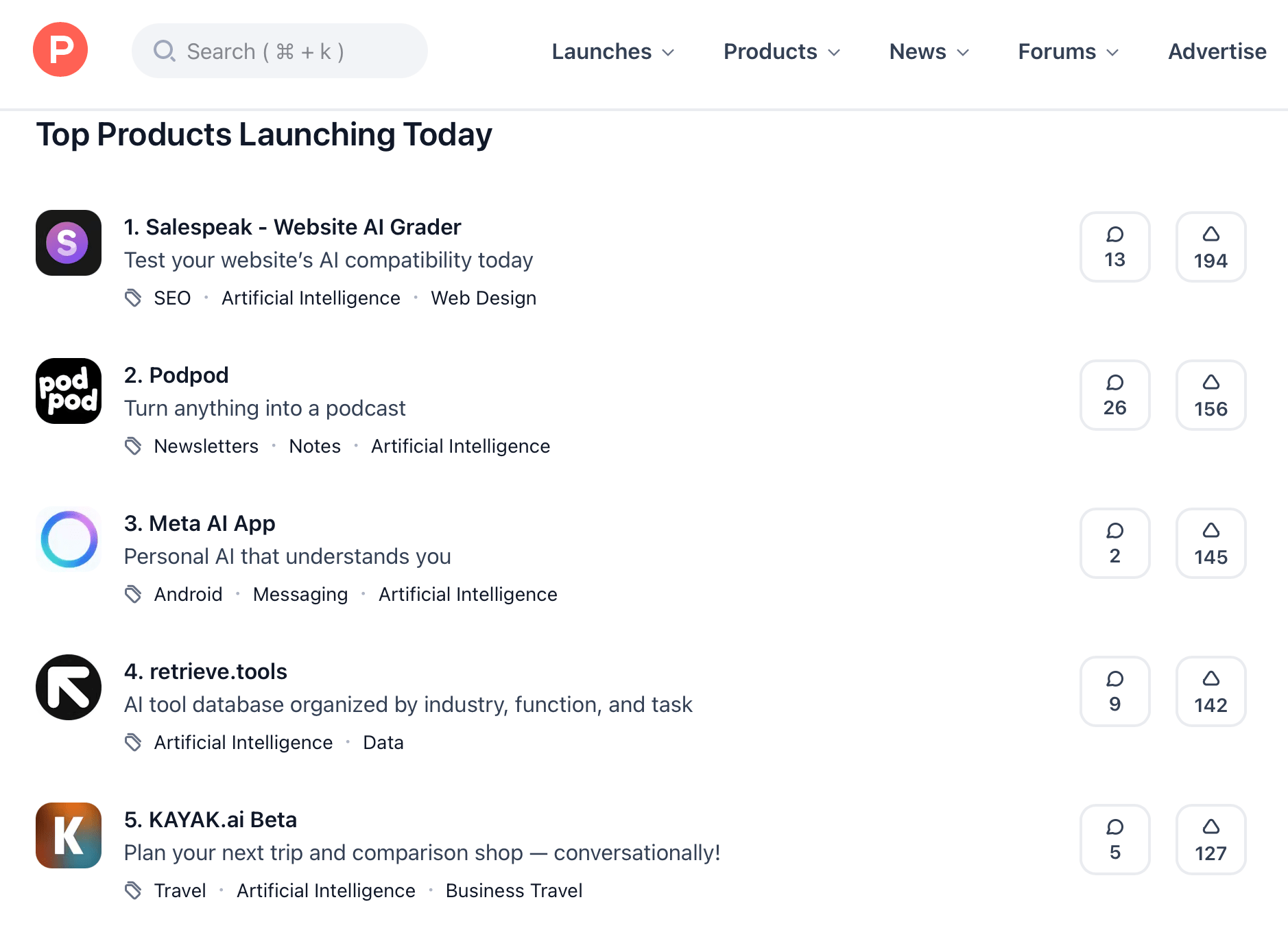This screenshot has height=926, width=1288.
Task: Open Salespeak - Website AI Grader title
Action: [x=293, y=227]
